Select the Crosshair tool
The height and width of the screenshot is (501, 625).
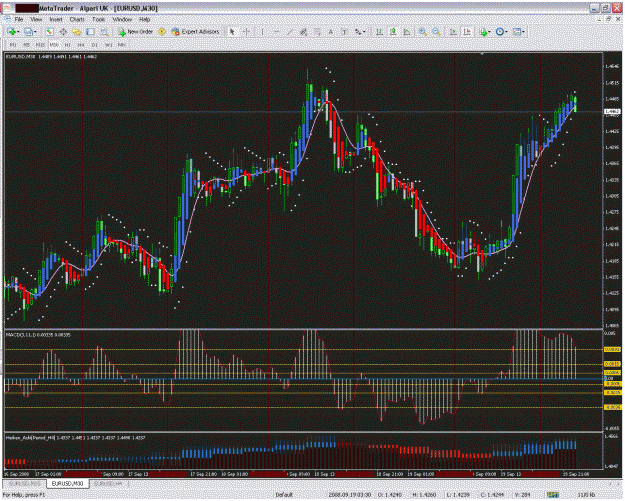point(247,32)
